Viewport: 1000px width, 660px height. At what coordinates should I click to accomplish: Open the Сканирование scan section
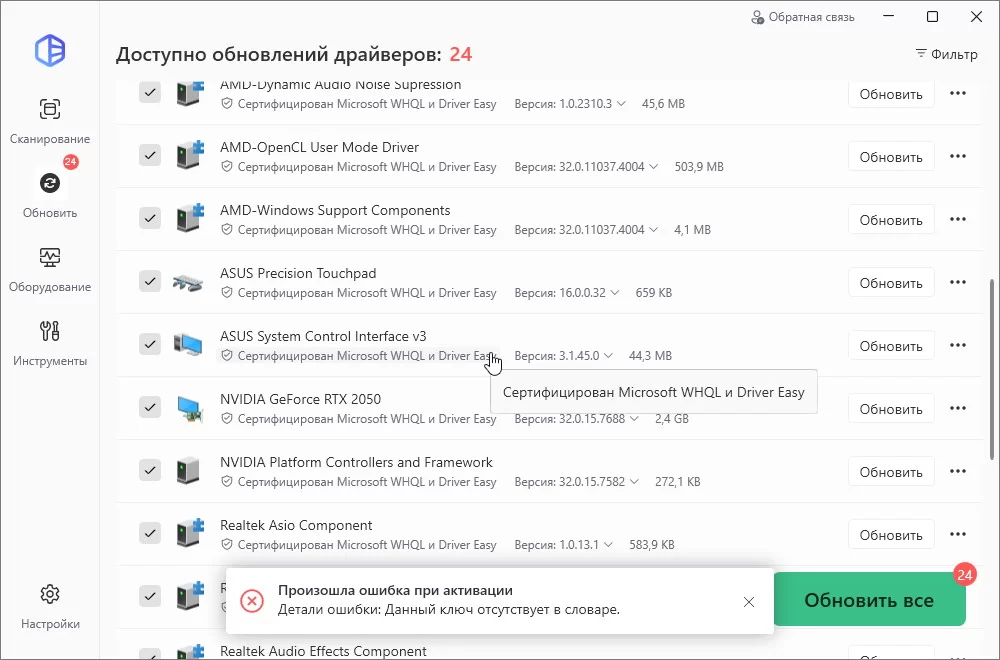coord(50,121)
